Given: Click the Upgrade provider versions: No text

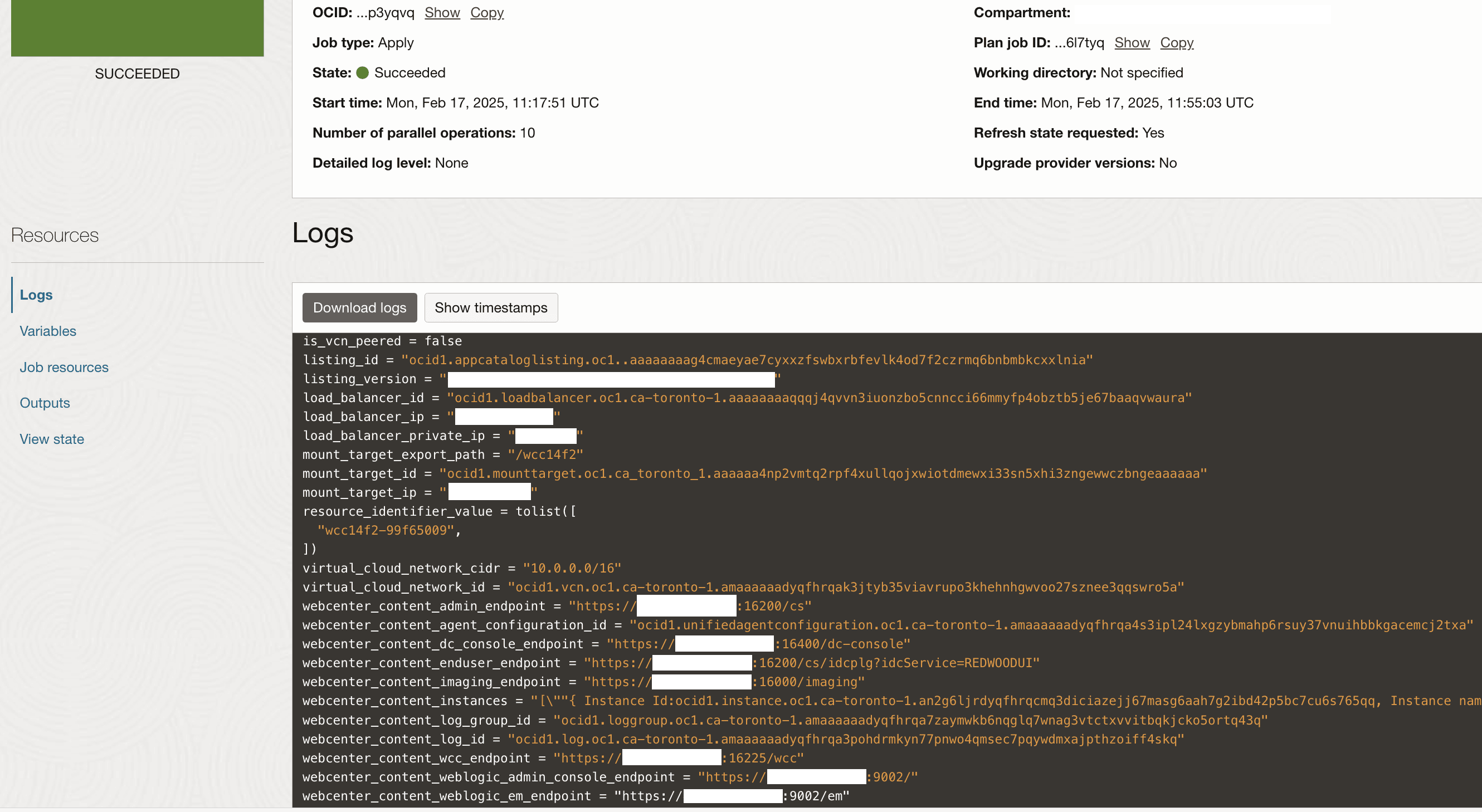Looking at the screenshot, I should coord(1075,163).
